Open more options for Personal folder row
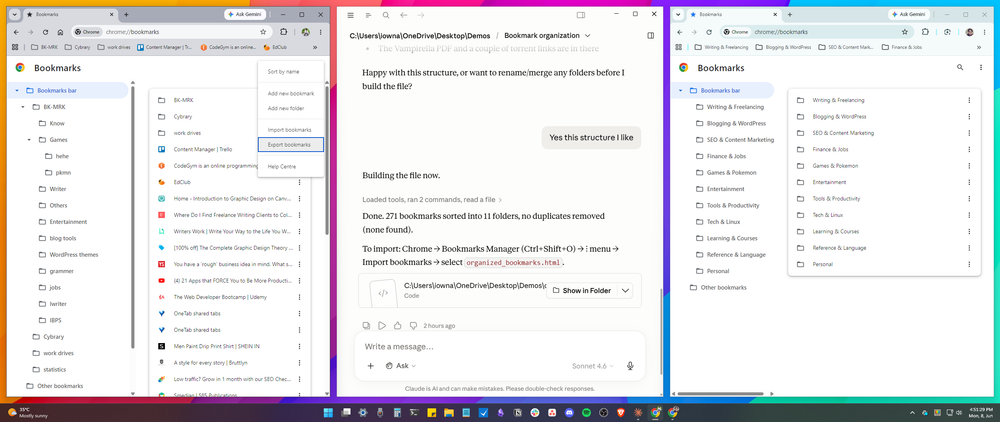This screenshot has width=1000, height=422. pyautogui.click(x=969, y=264)
